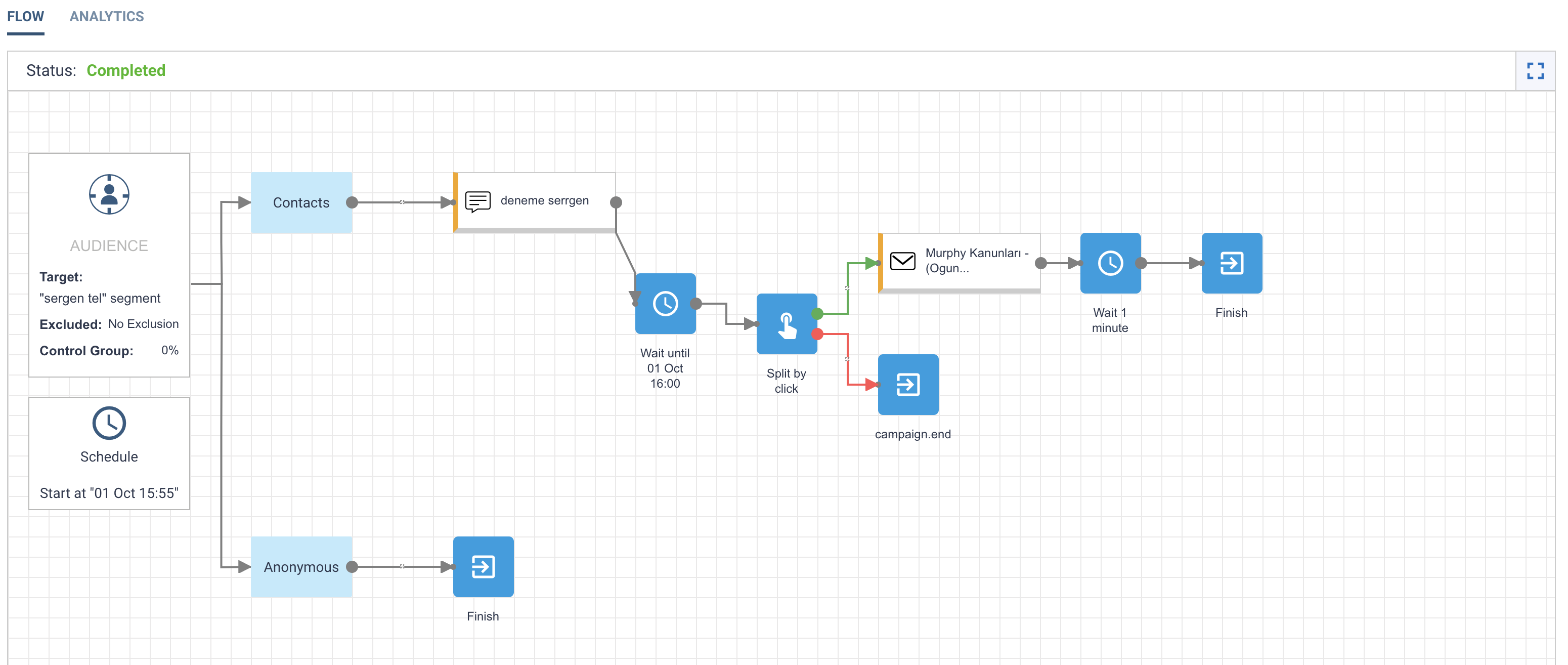Switch to the Analytics tab
Screen dimensions: 1568x665
coord(107,16)
